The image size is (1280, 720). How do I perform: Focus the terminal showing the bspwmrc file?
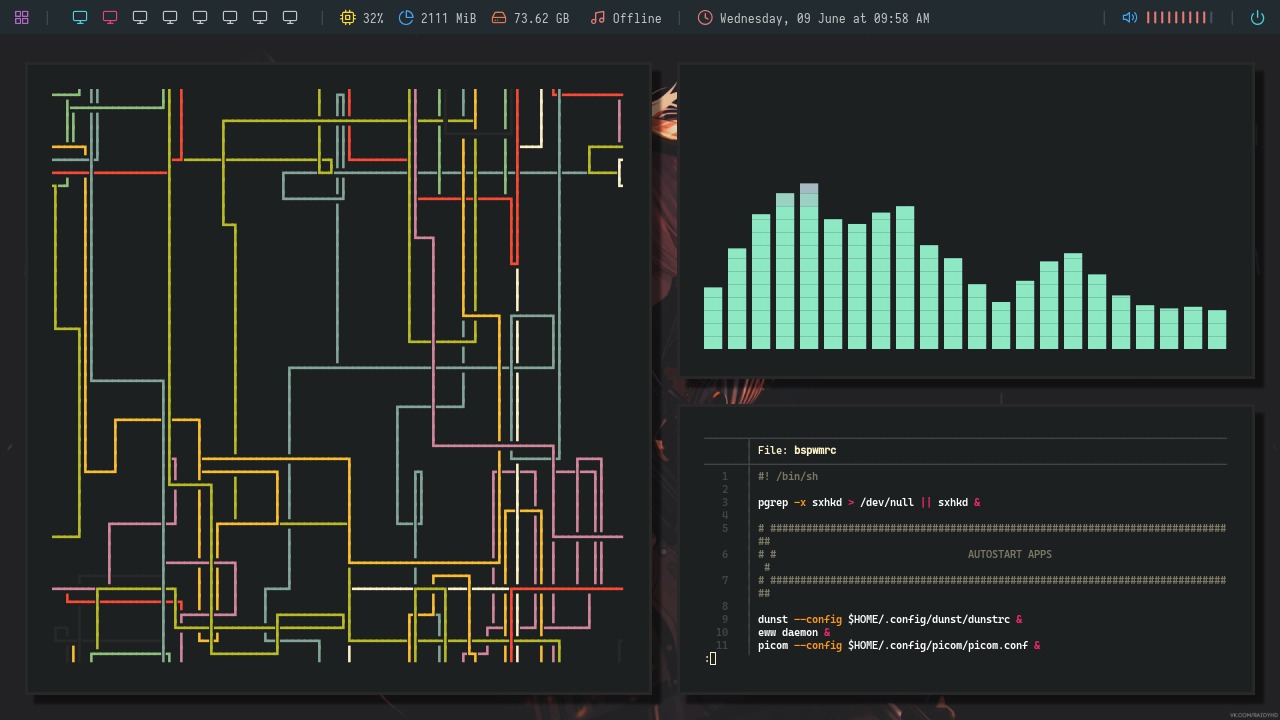tap(965, 549)
